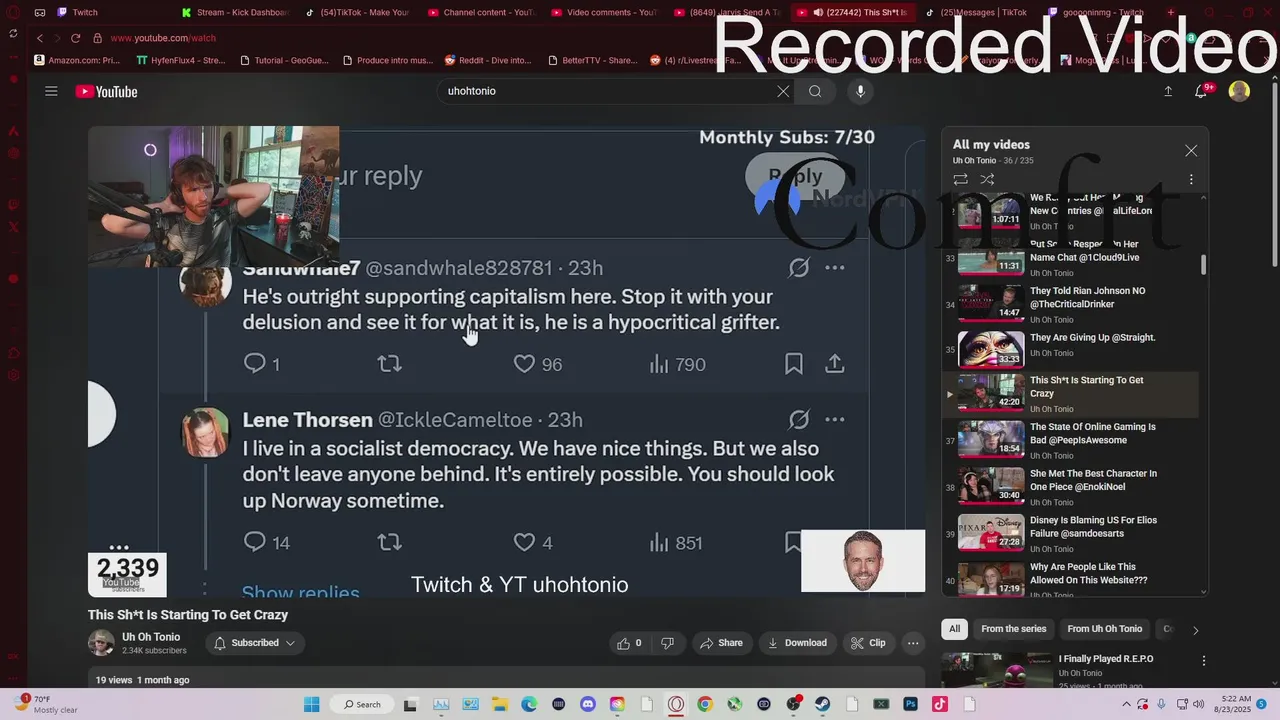This screenshot has width=1280, height=720.
Task: Switch to the Twitch tab
Action: (x=85, y=12)
